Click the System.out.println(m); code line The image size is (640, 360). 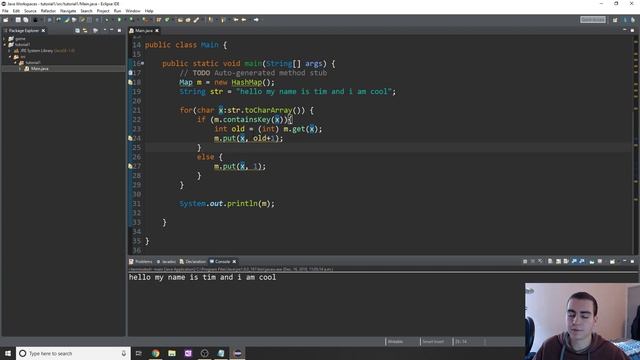[x=227, y=203]
